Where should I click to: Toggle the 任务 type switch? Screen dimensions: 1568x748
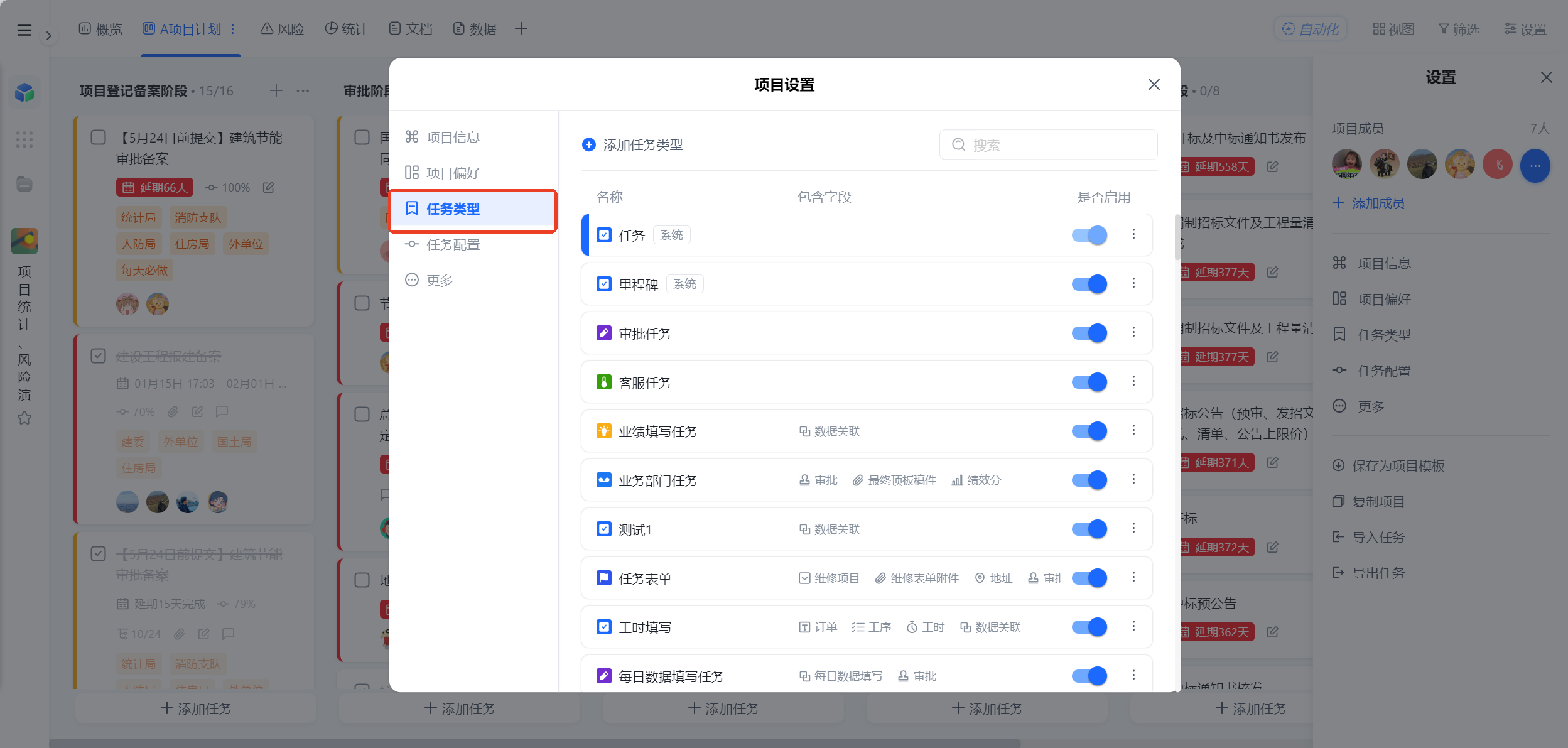(1089, 235)
